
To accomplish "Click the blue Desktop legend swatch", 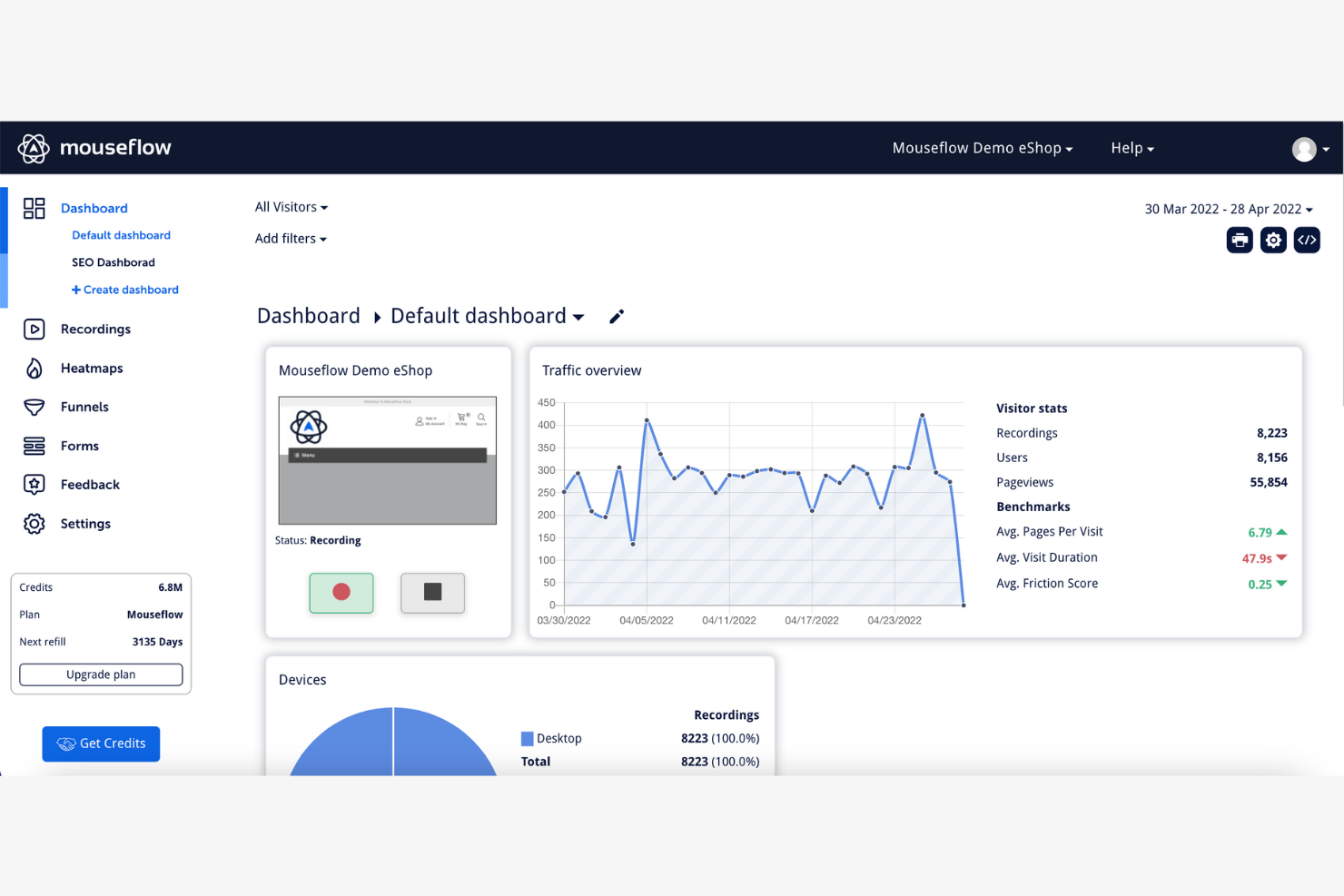I will [527, 739].
